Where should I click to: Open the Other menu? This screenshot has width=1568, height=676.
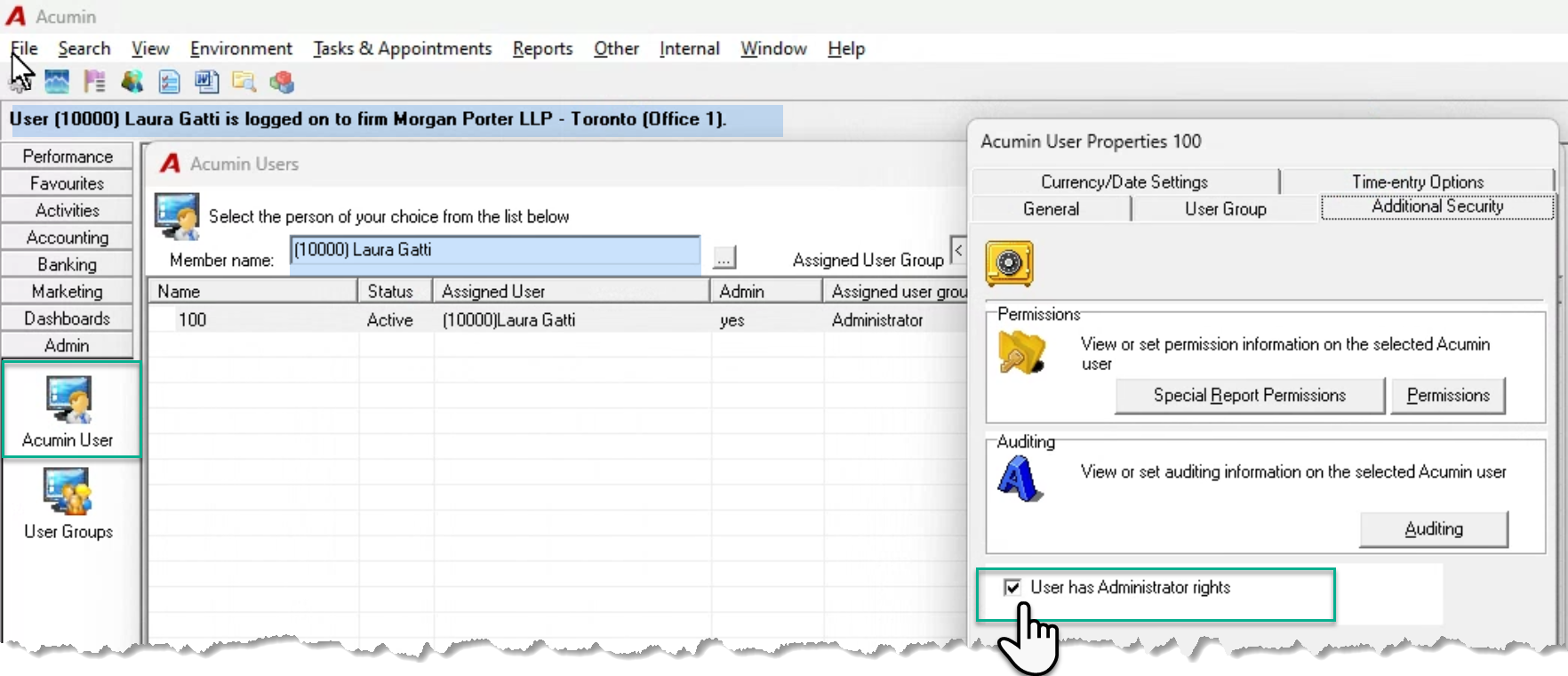[616, 48]
